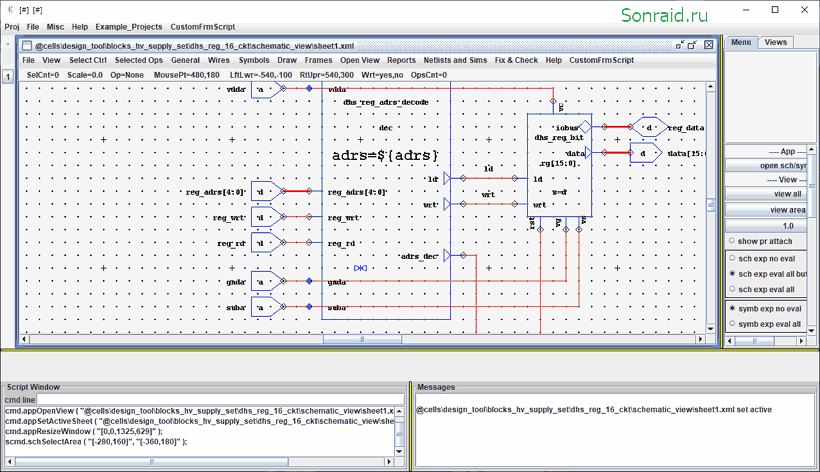Click the schematic horizontal scrollbar thumb
The width and height of the screenshot is (820, 472).
tap(362, 339)
